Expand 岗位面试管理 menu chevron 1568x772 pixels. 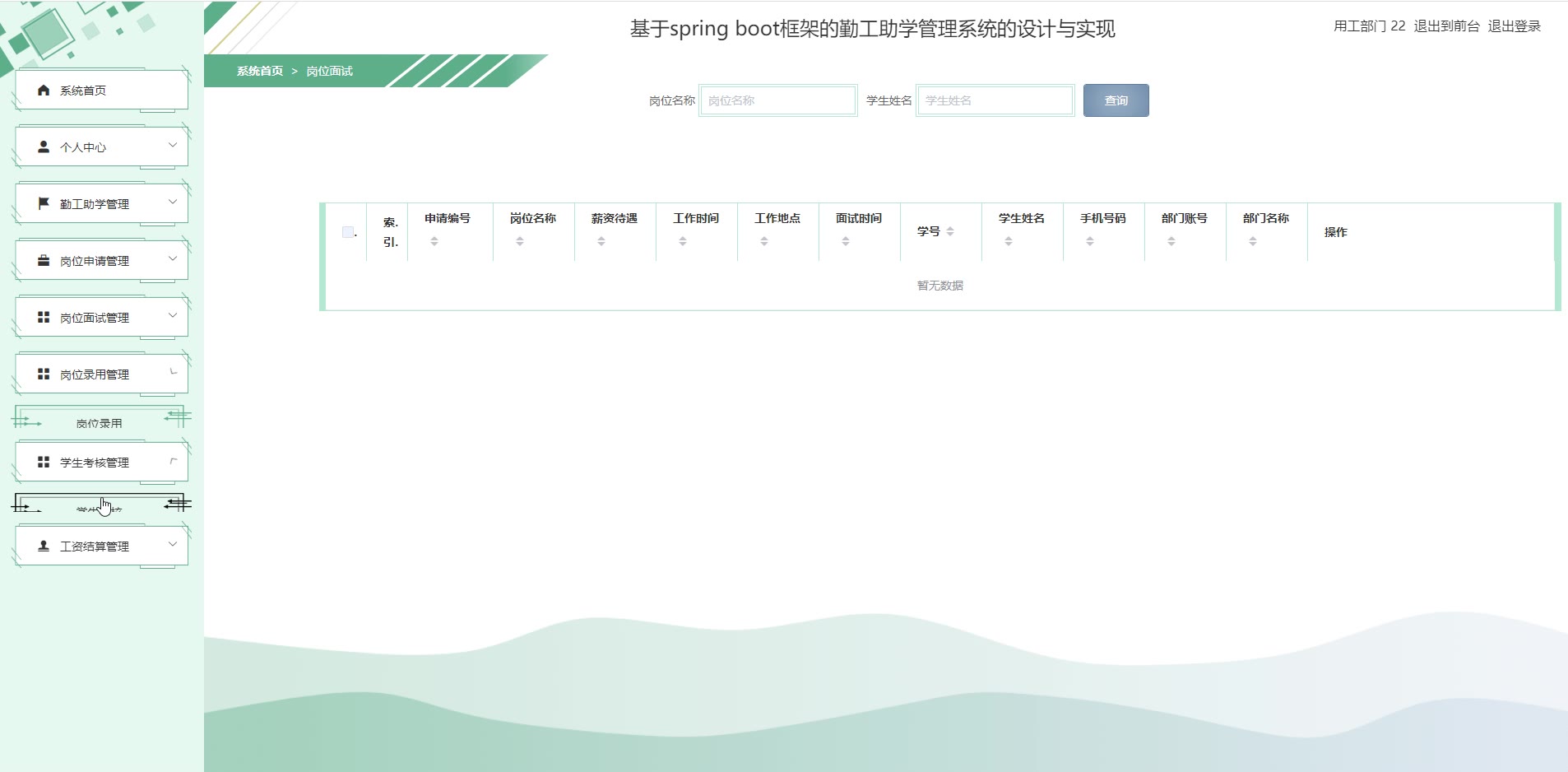click(173, 315)
